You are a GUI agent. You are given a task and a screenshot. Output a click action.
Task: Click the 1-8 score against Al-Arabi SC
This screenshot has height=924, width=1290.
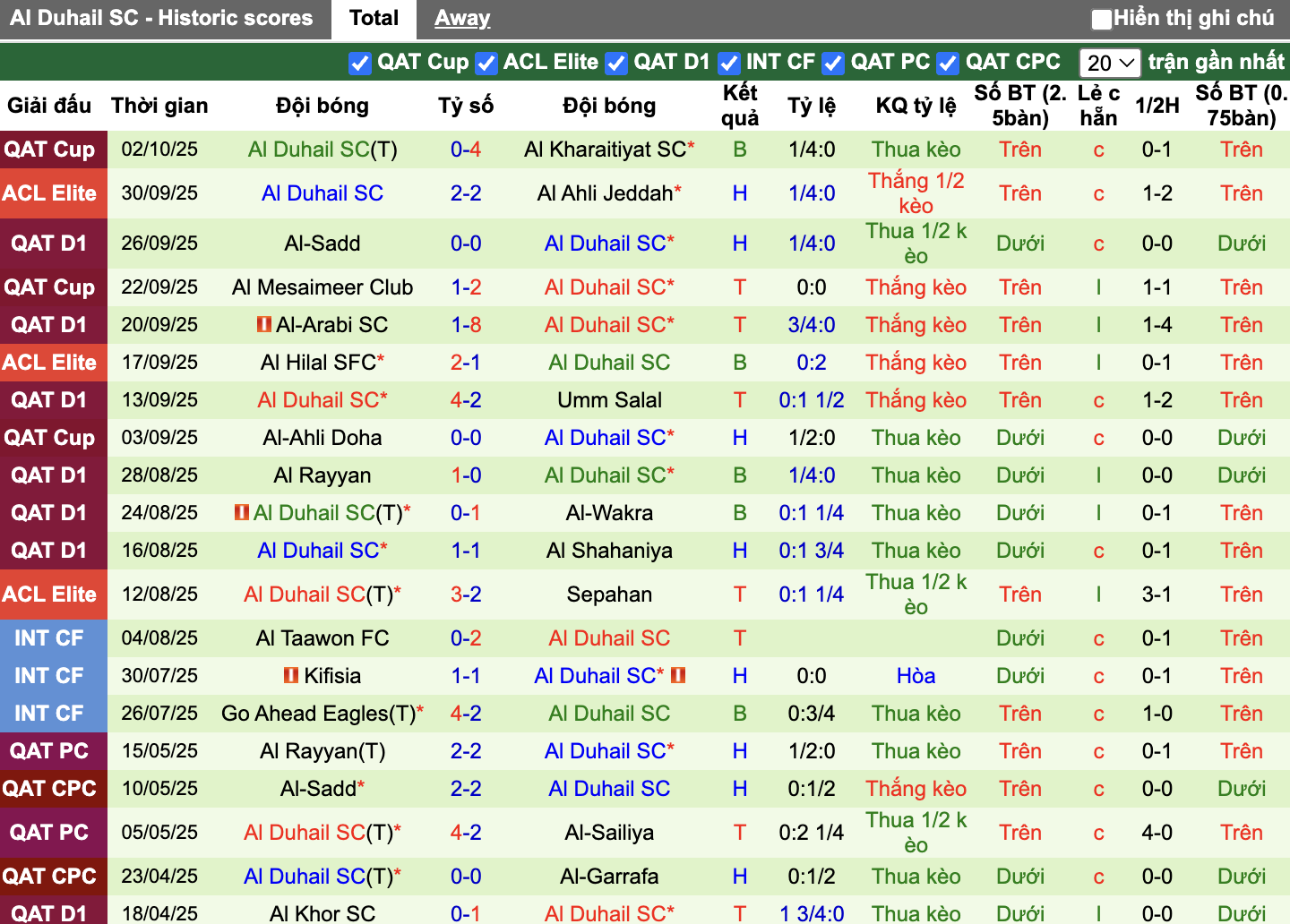point(466,325)
